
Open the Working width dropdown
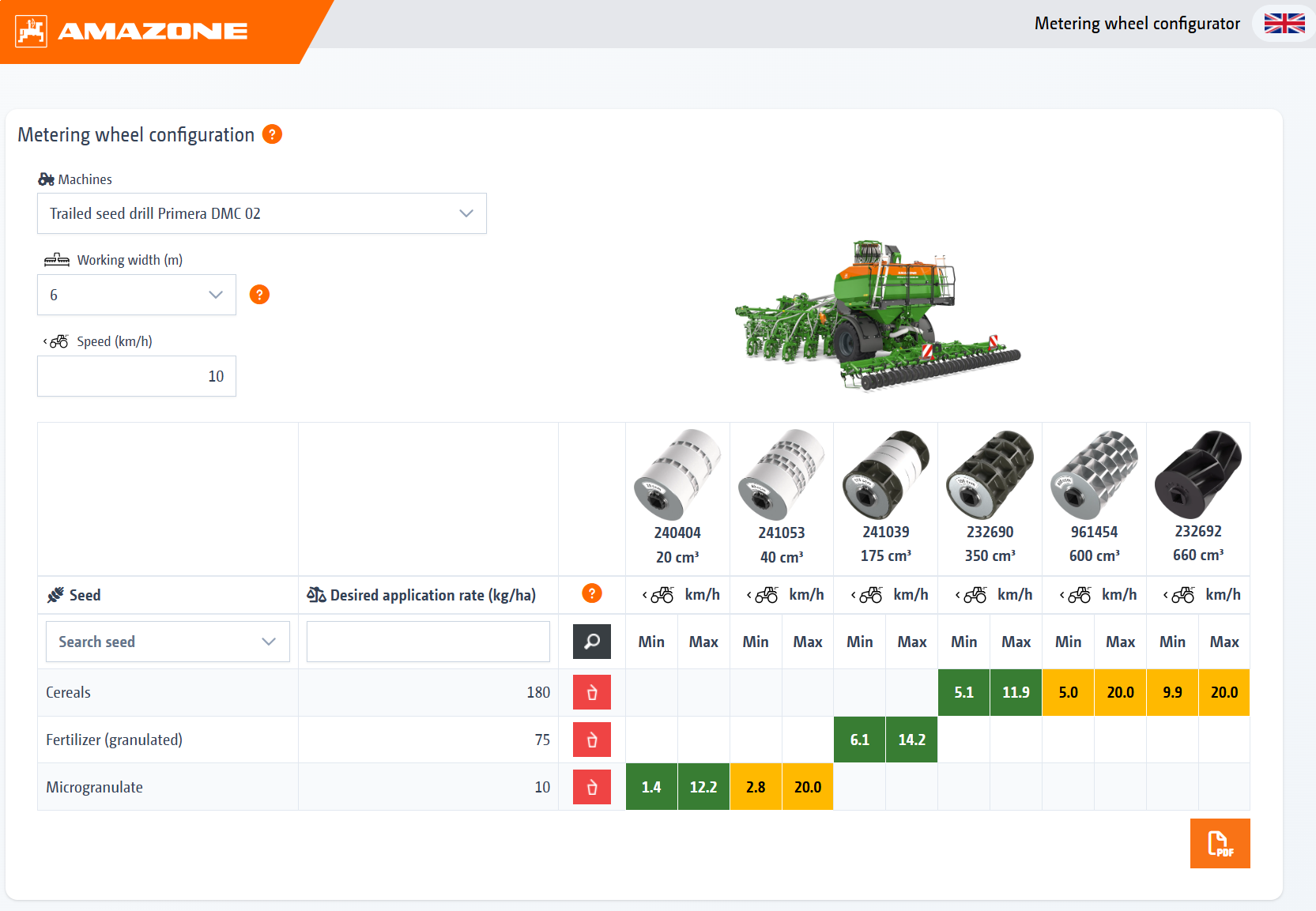point(137,295)
